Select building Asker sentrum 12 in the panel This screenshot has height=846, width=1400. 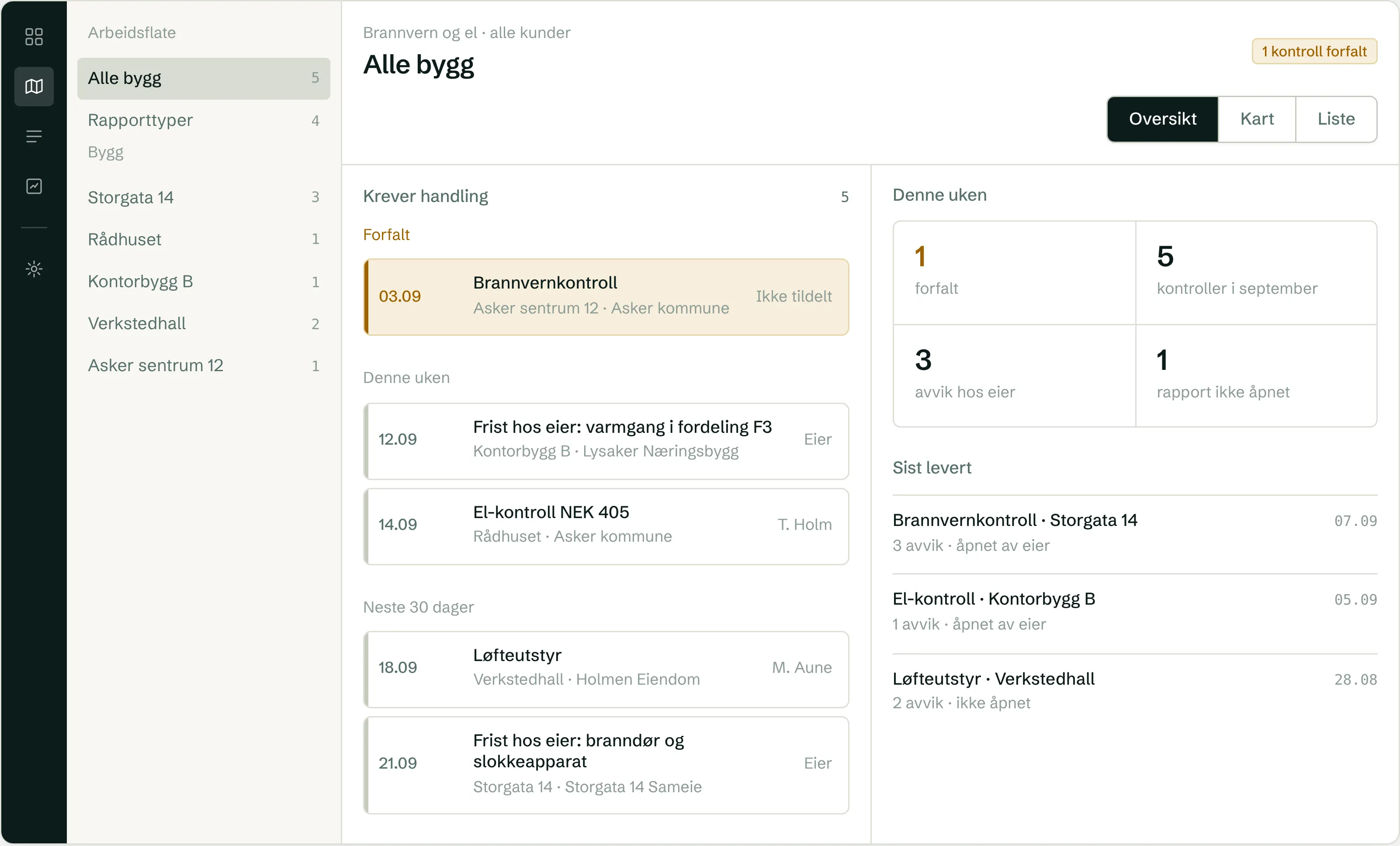204,366
